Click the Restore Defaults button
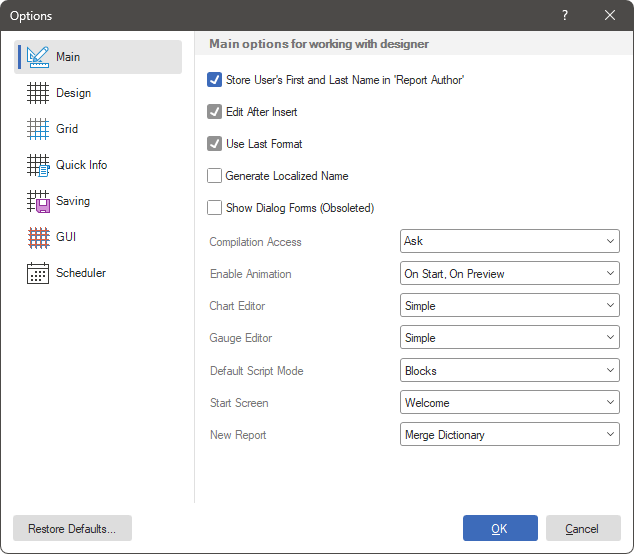The height and width of the screenshot is (554, 634). (x=72, y=529)
